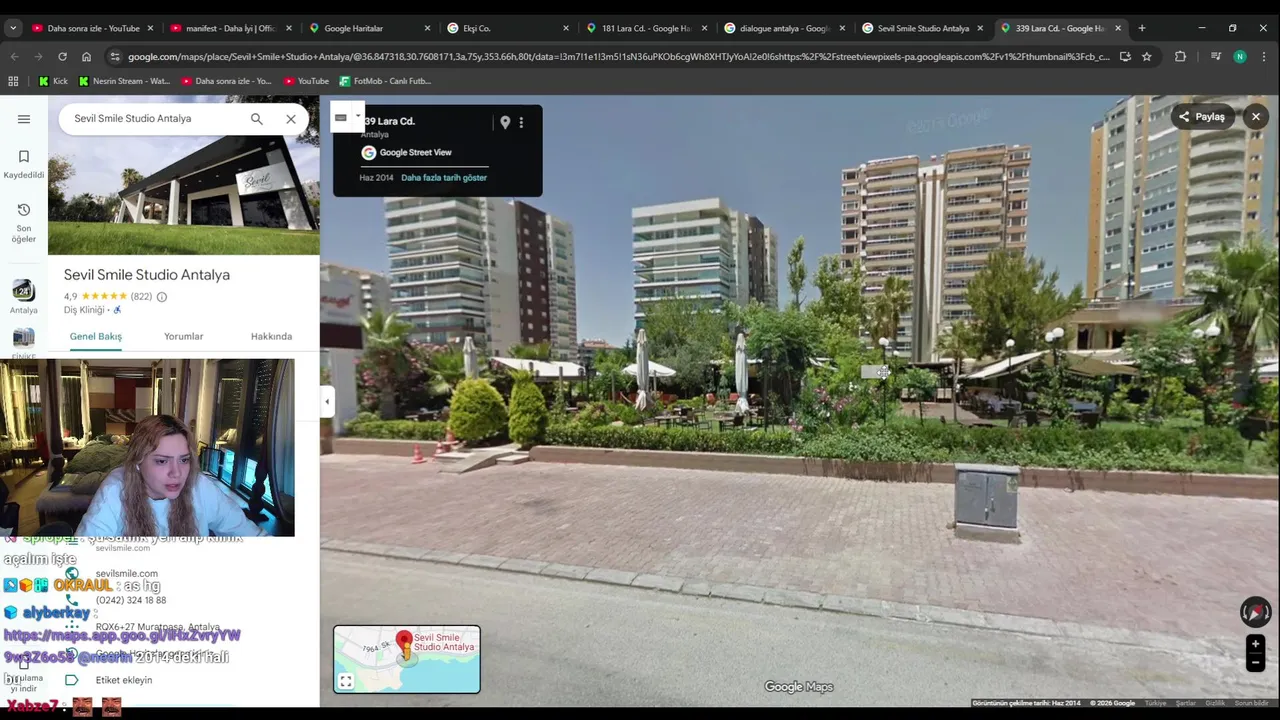
Task: Switch to Hakkında tab
Action: coord(272,337)
